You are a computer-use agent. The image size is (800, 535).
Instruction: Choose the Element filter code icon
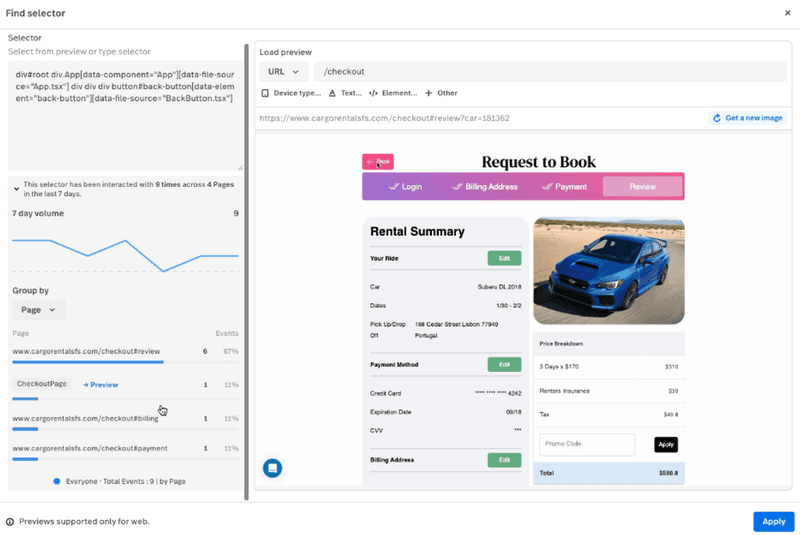click(373, 93)
